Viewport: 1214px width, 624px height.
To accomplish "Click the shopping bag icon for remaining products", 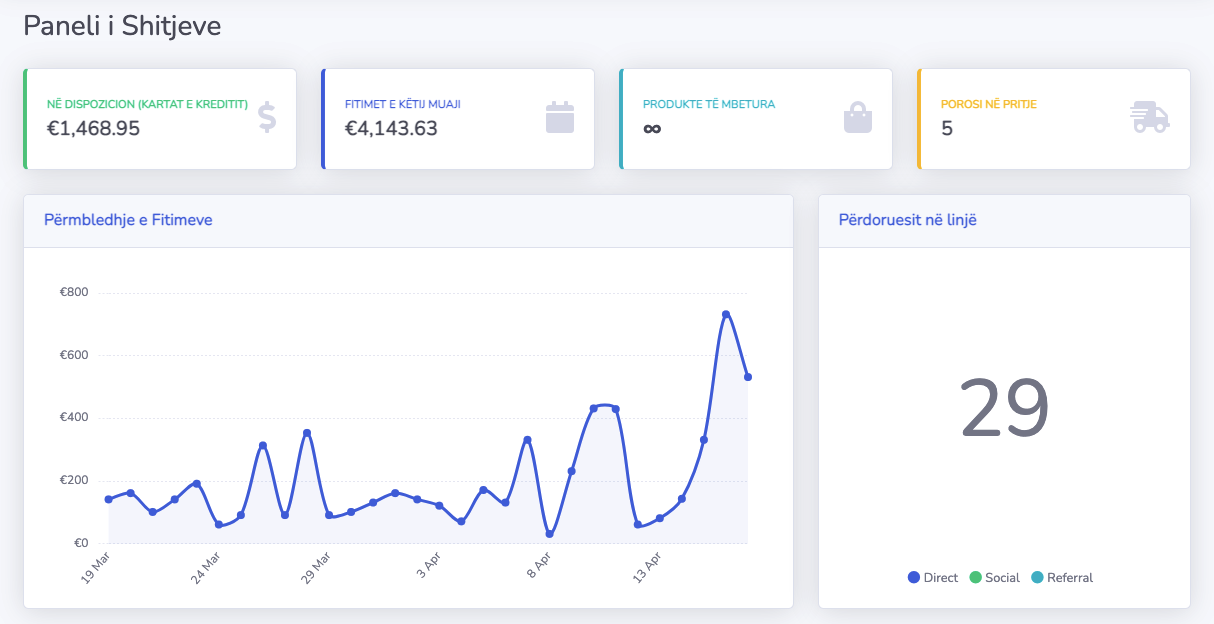I will [858, 118].
